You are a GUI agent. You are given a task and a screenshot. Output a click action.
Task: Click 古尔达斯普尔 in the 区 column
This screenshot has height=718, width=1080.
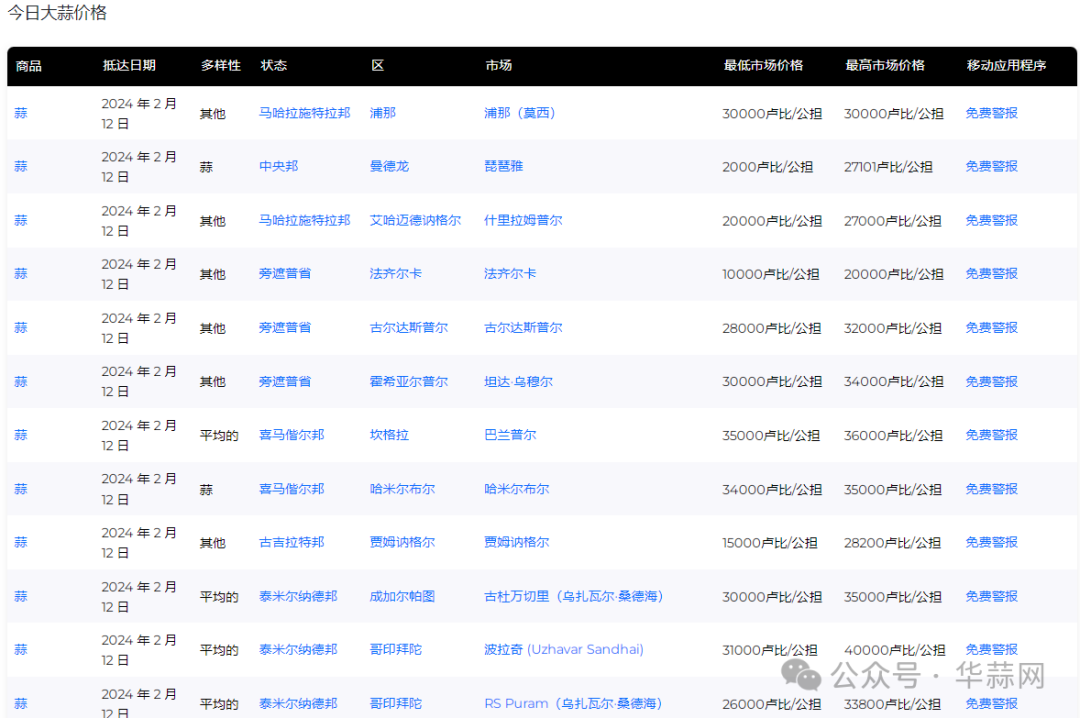point(408,328)
